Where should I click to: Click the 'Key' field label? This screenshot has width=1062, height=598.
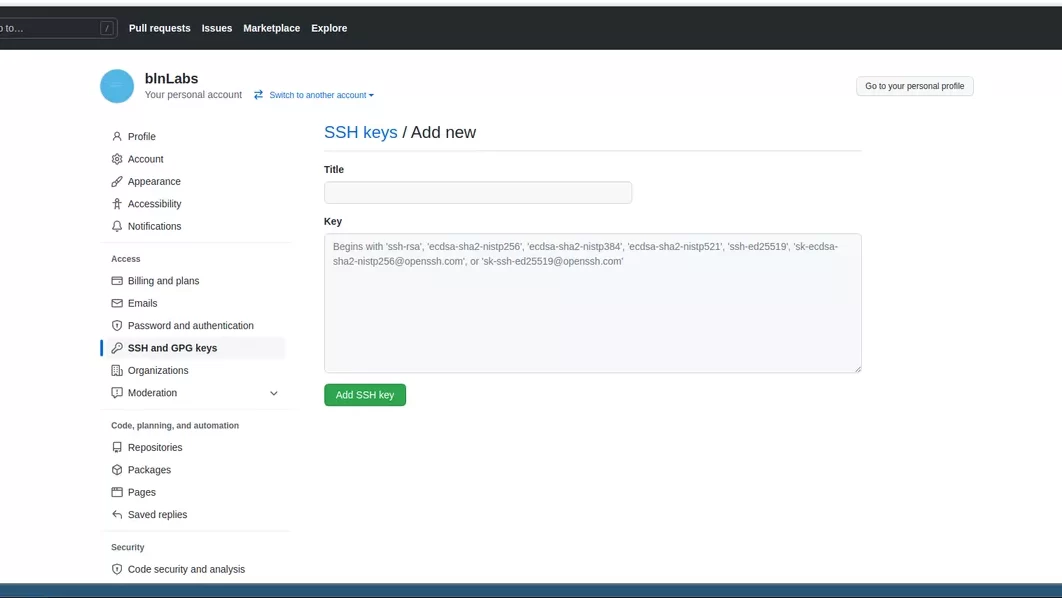(x=333, y=221)
